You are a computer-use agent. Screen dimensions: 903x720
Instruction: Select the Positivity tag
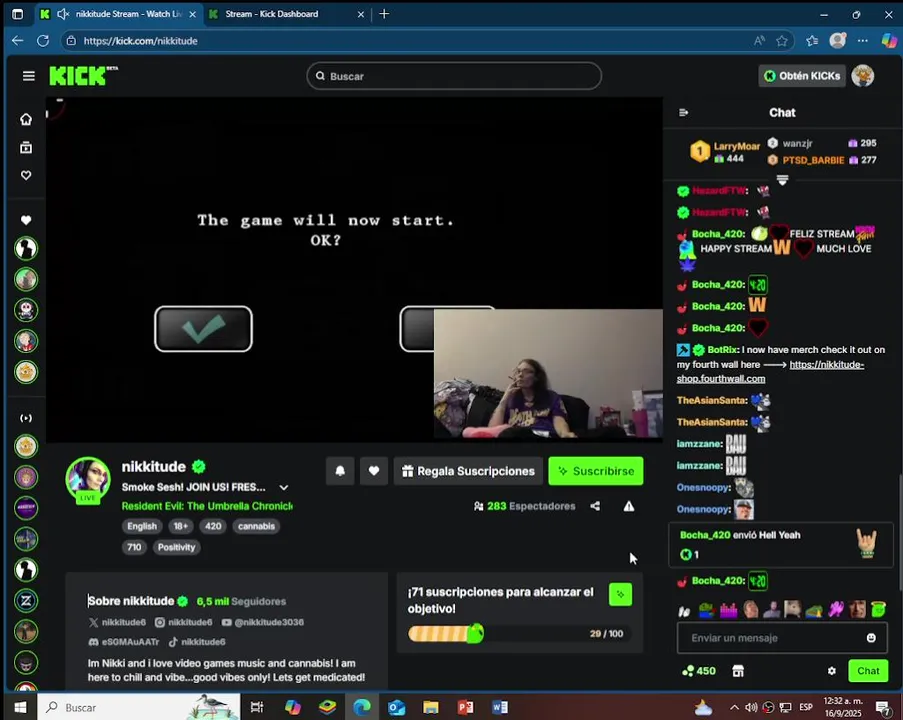(x=176, y=547)
